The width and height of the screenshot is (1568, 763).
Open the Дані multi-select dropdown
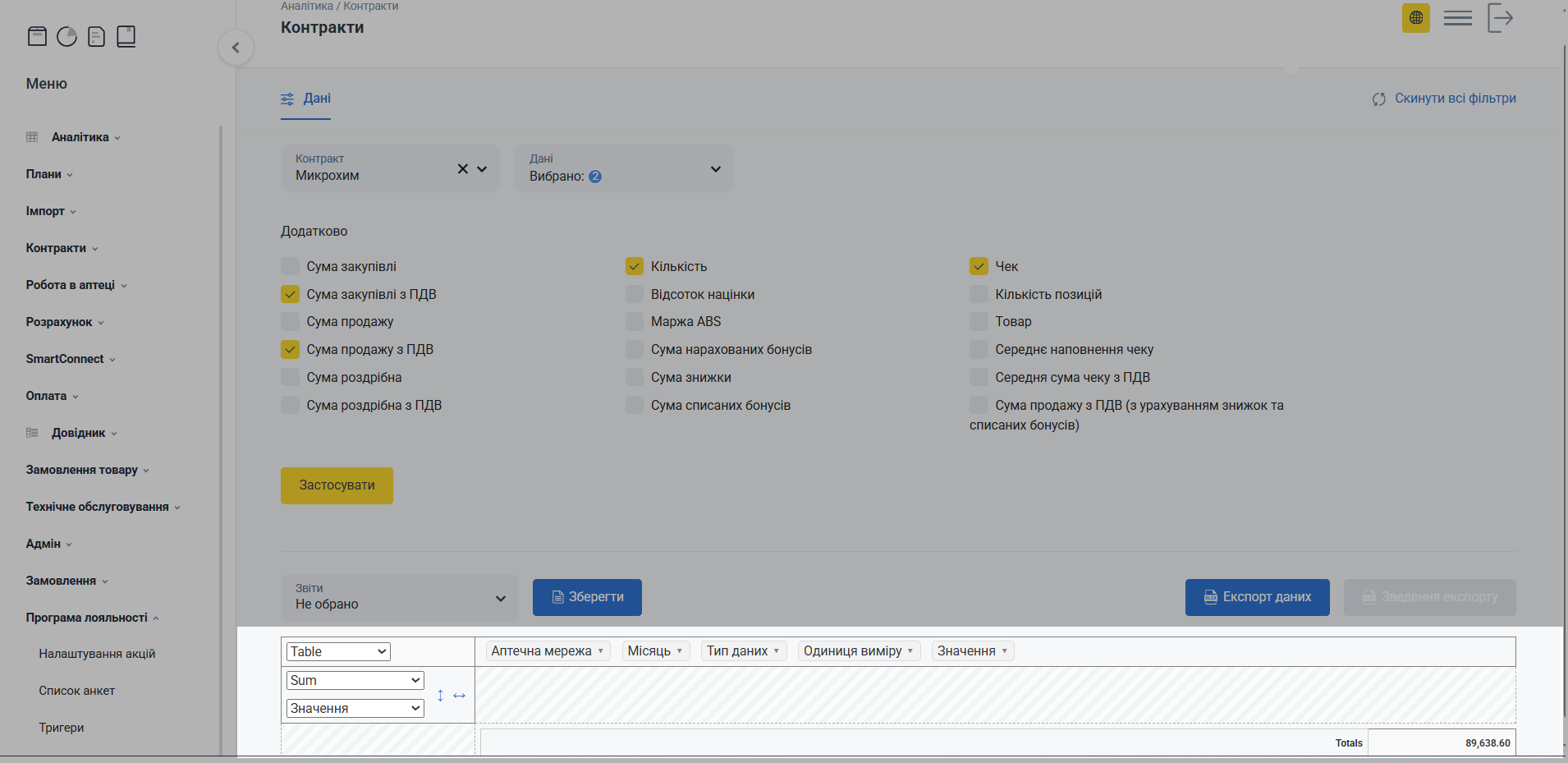624,168
